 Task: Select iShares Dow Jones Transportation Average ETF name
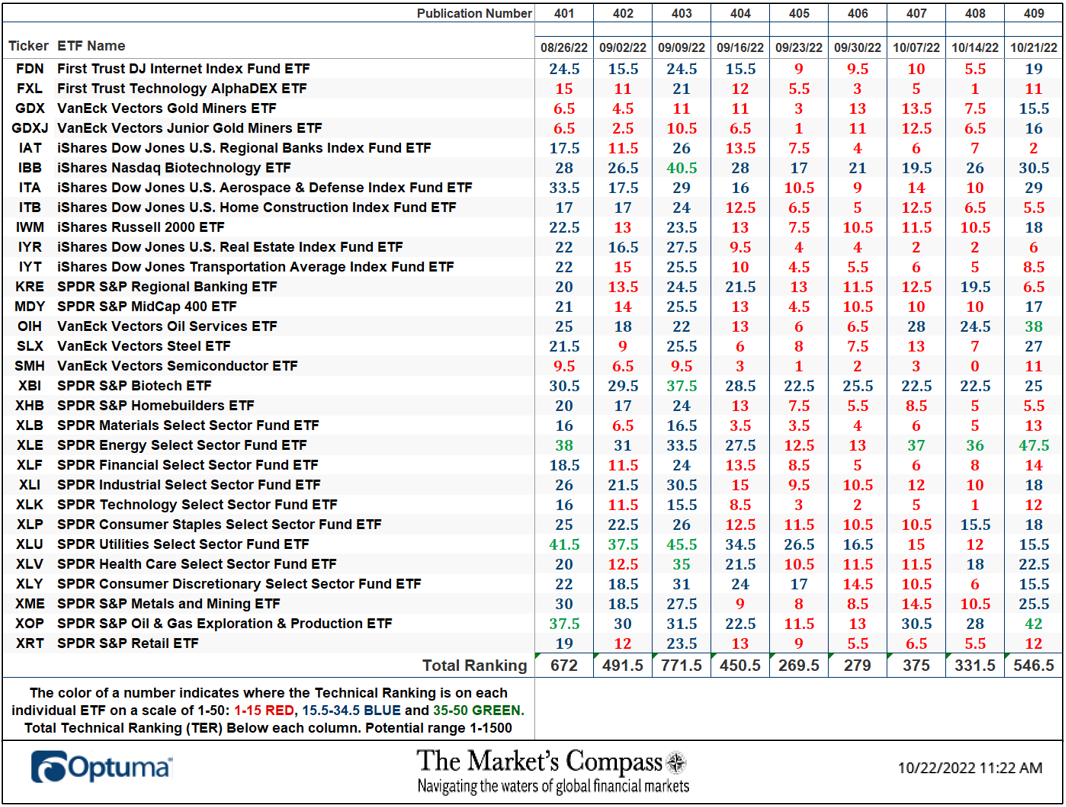tap(255, 267)
